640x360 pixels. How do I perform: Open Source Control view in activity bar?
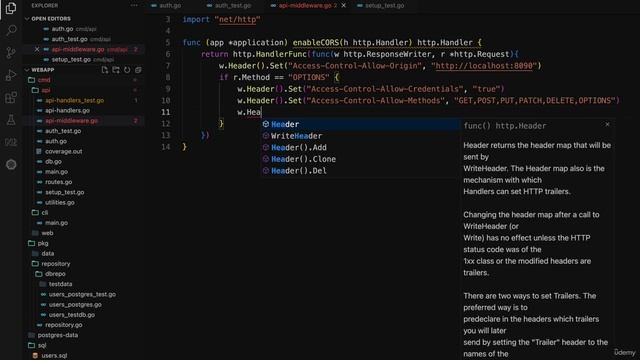[11, 53]
